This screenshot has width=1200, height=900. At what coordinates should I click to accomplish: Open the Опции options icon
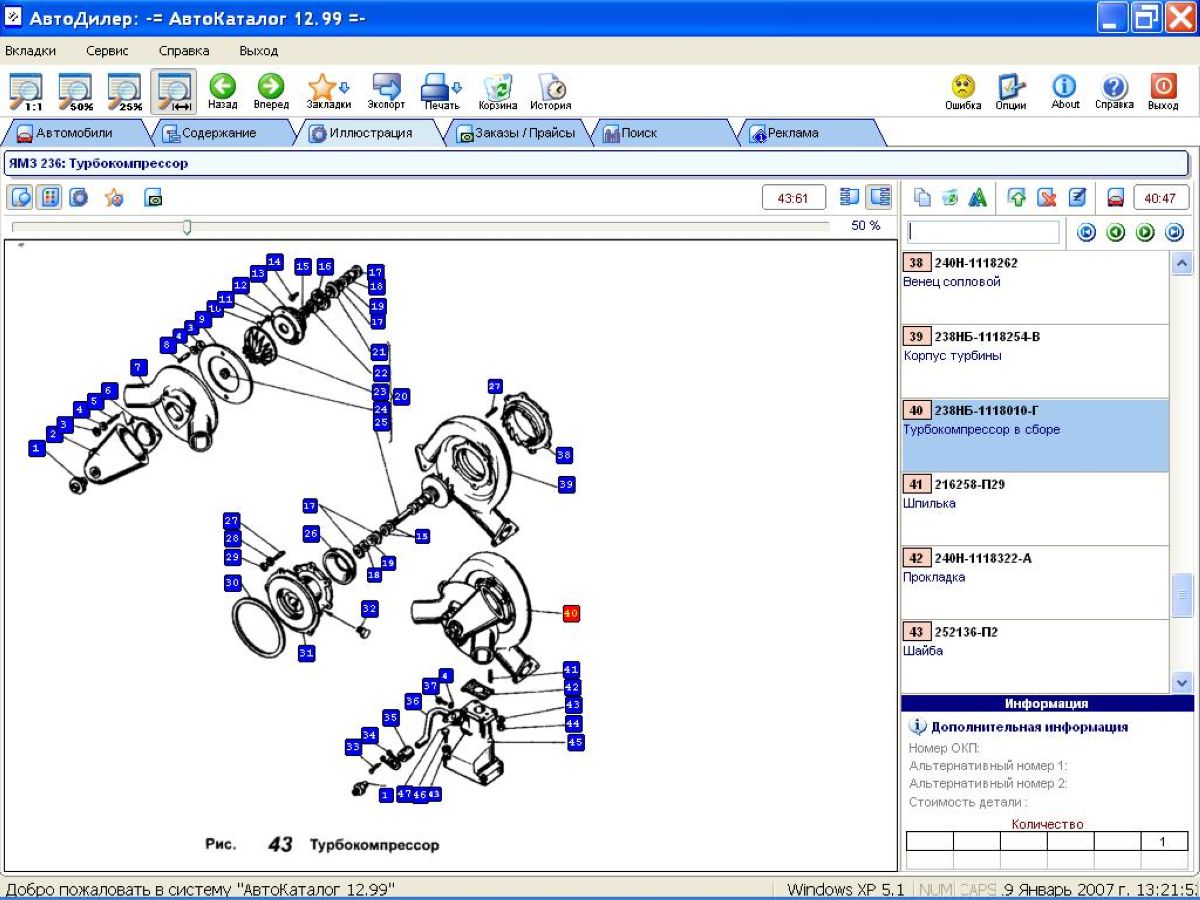(x=1011, y=91)
